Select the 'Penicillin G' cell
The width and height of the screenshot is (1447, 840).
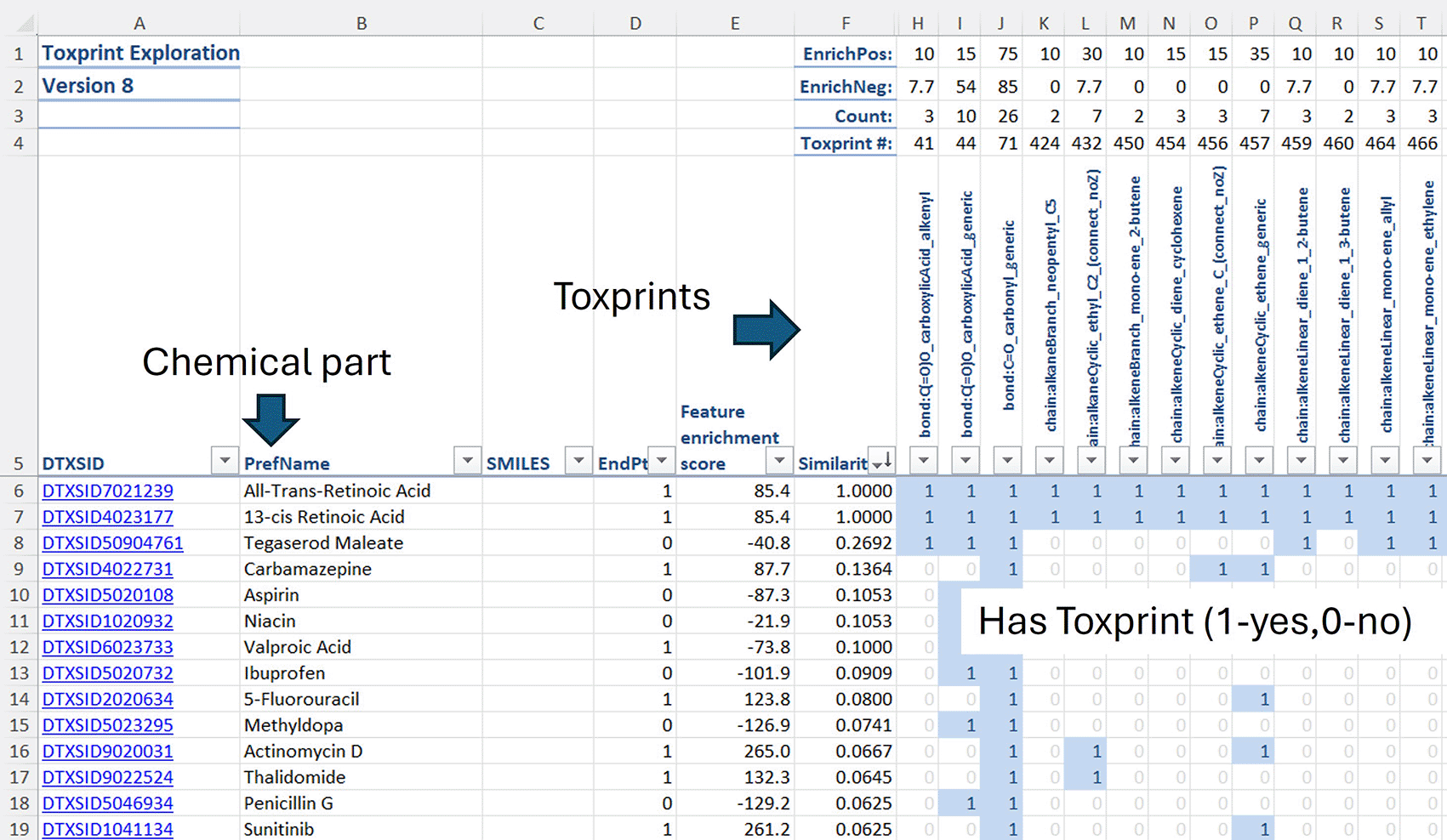coord(362,803)
